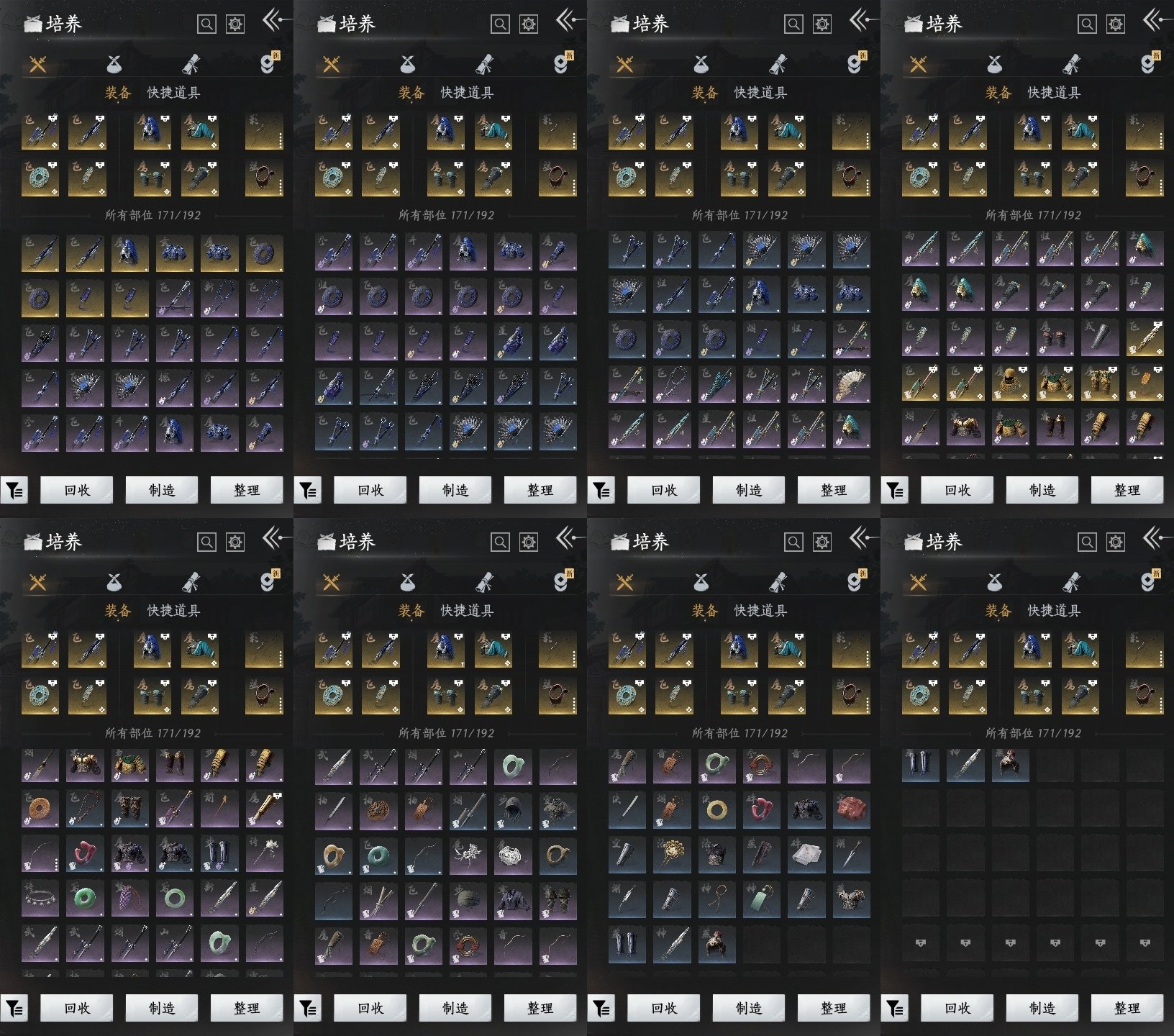Open scroll category icon in top-right panel

click(1071, 65)
